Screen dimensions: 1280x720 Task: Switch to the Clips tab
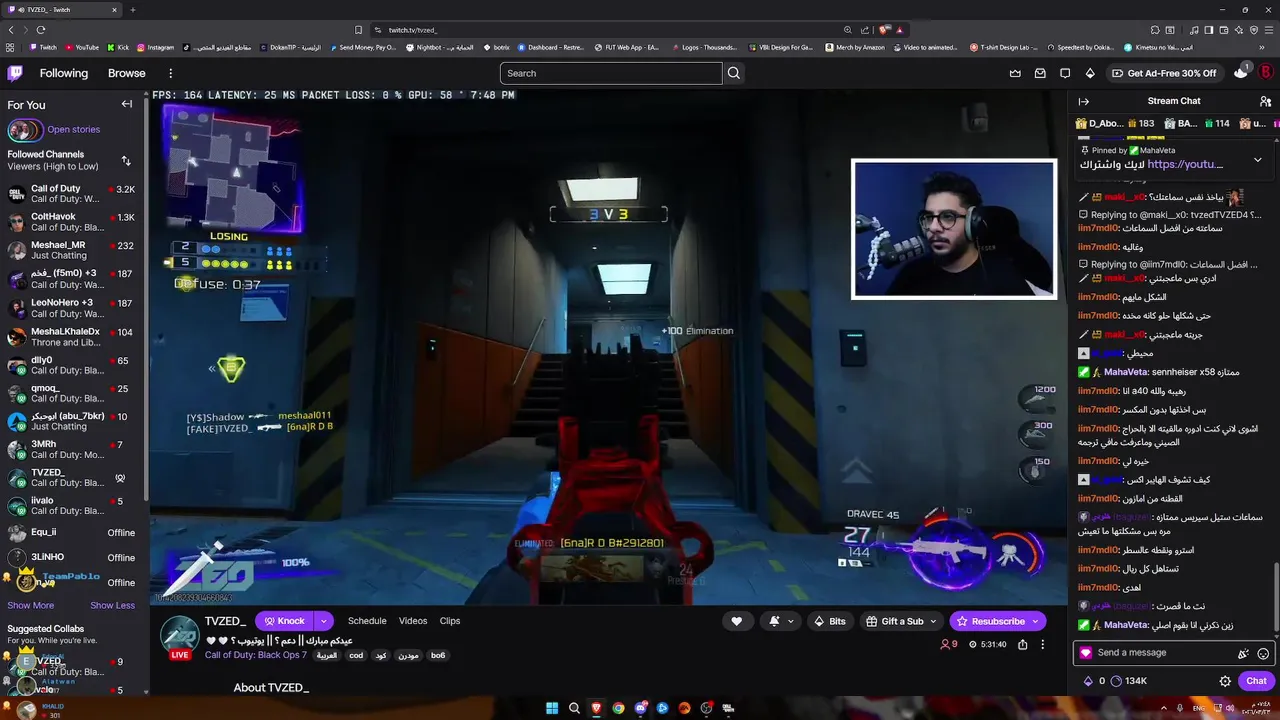tap(450, 621)
